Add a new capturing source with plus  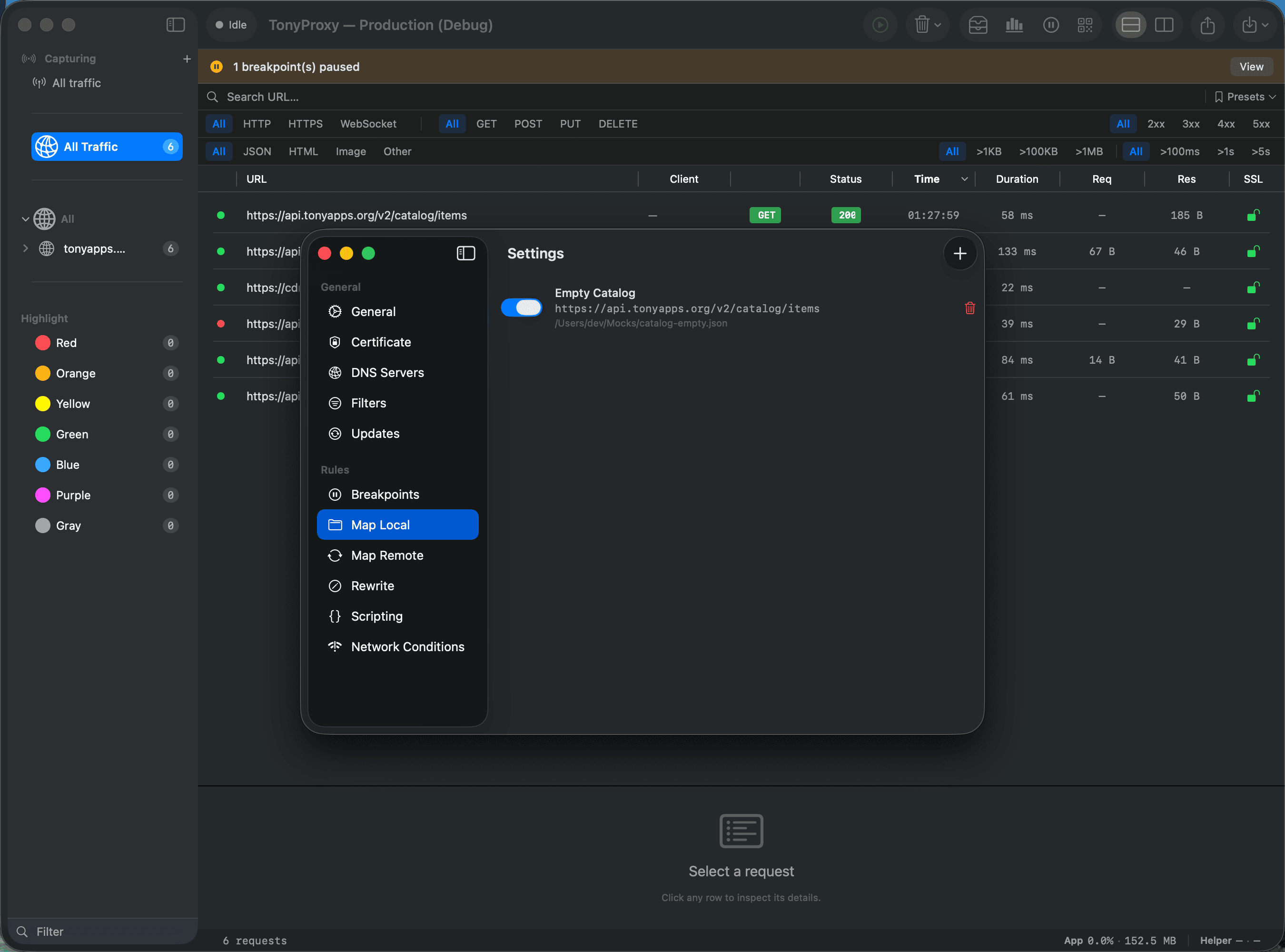click(x=187, y=59)
